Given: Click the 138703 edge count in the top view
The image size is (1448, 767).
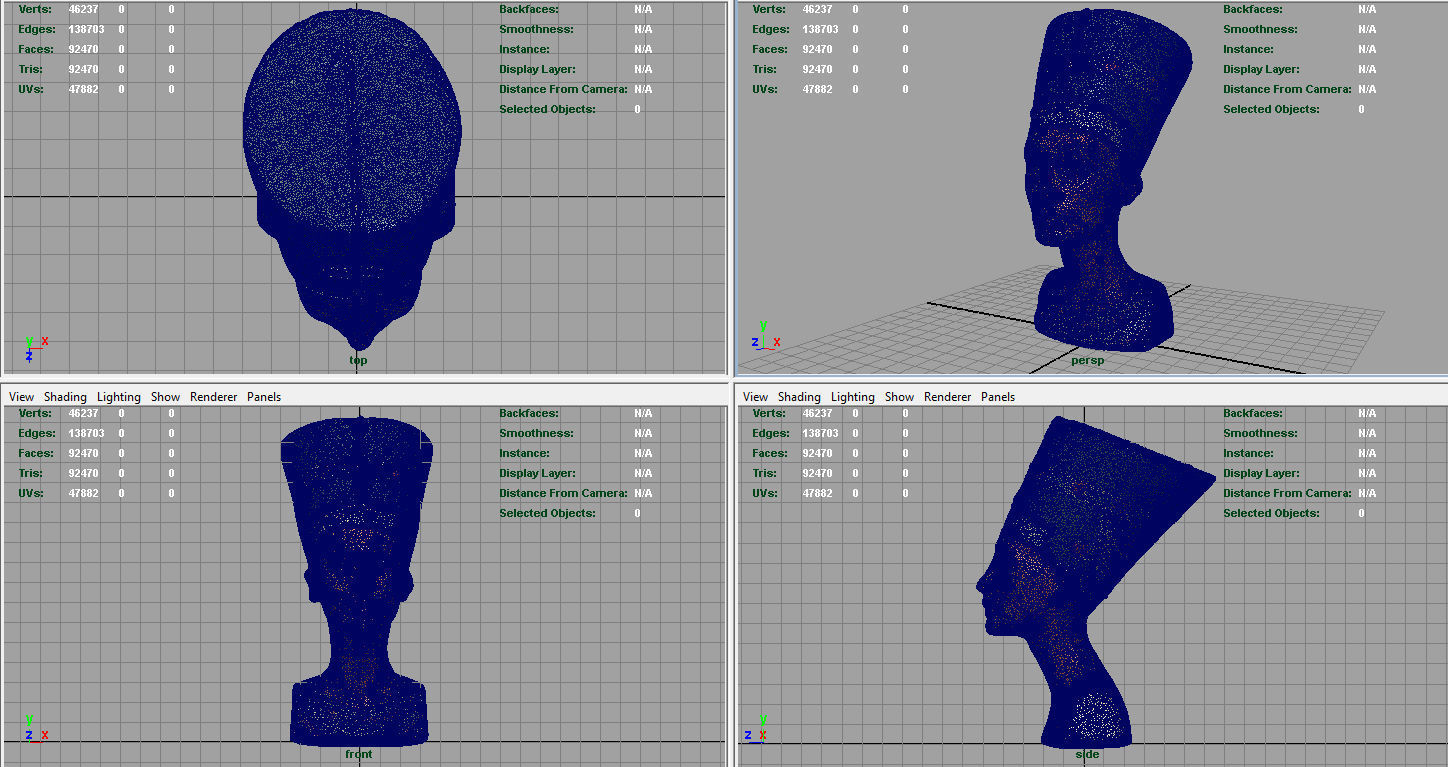Looking at the screenshot, I should (x=86, y=29).
